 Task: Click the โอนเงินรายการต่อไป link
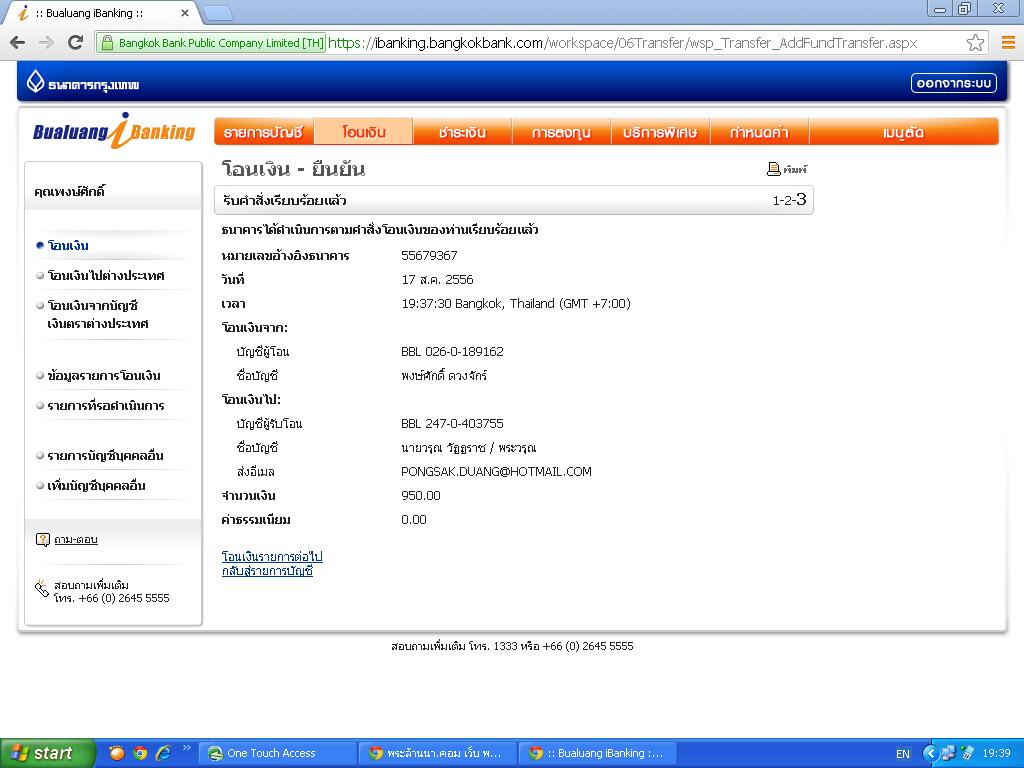click(x=272, y=556)
